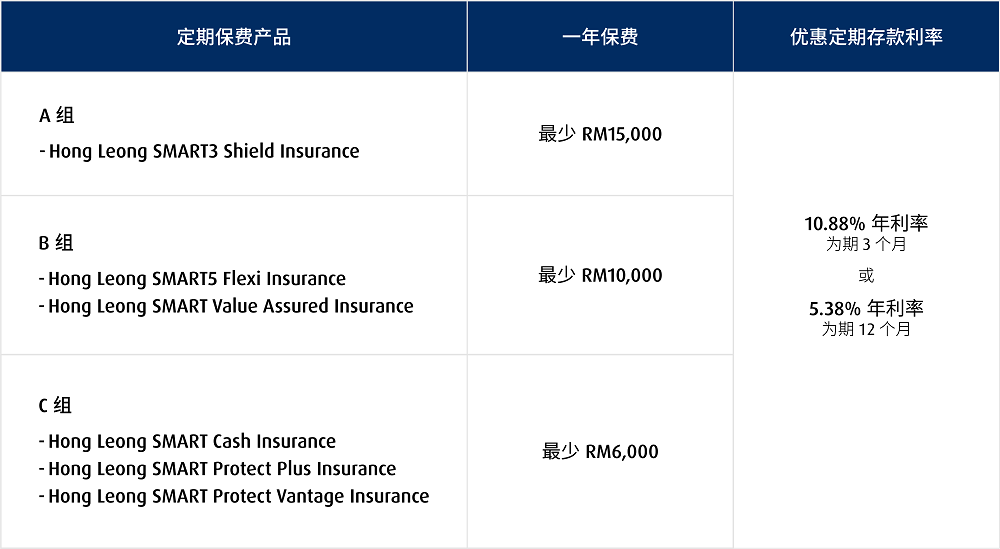1000x549 pixels.
Task: Click 最少 RM6,000 premium cell
Action: pyautogui.click(x=600, y=451)
